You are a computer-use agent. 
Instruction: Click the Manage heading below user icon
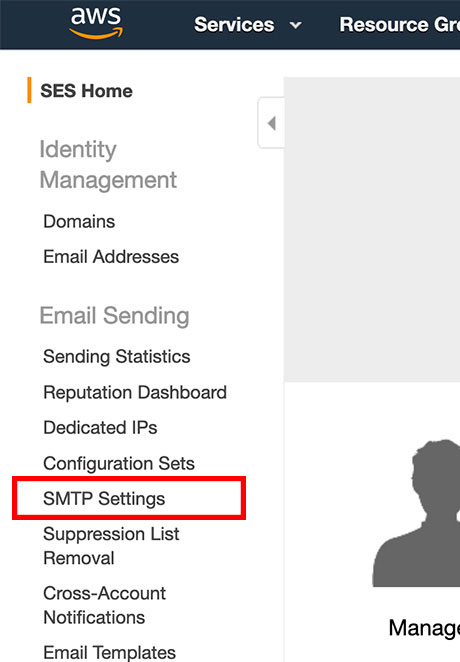pyautogui.click(x=424, y=628)
